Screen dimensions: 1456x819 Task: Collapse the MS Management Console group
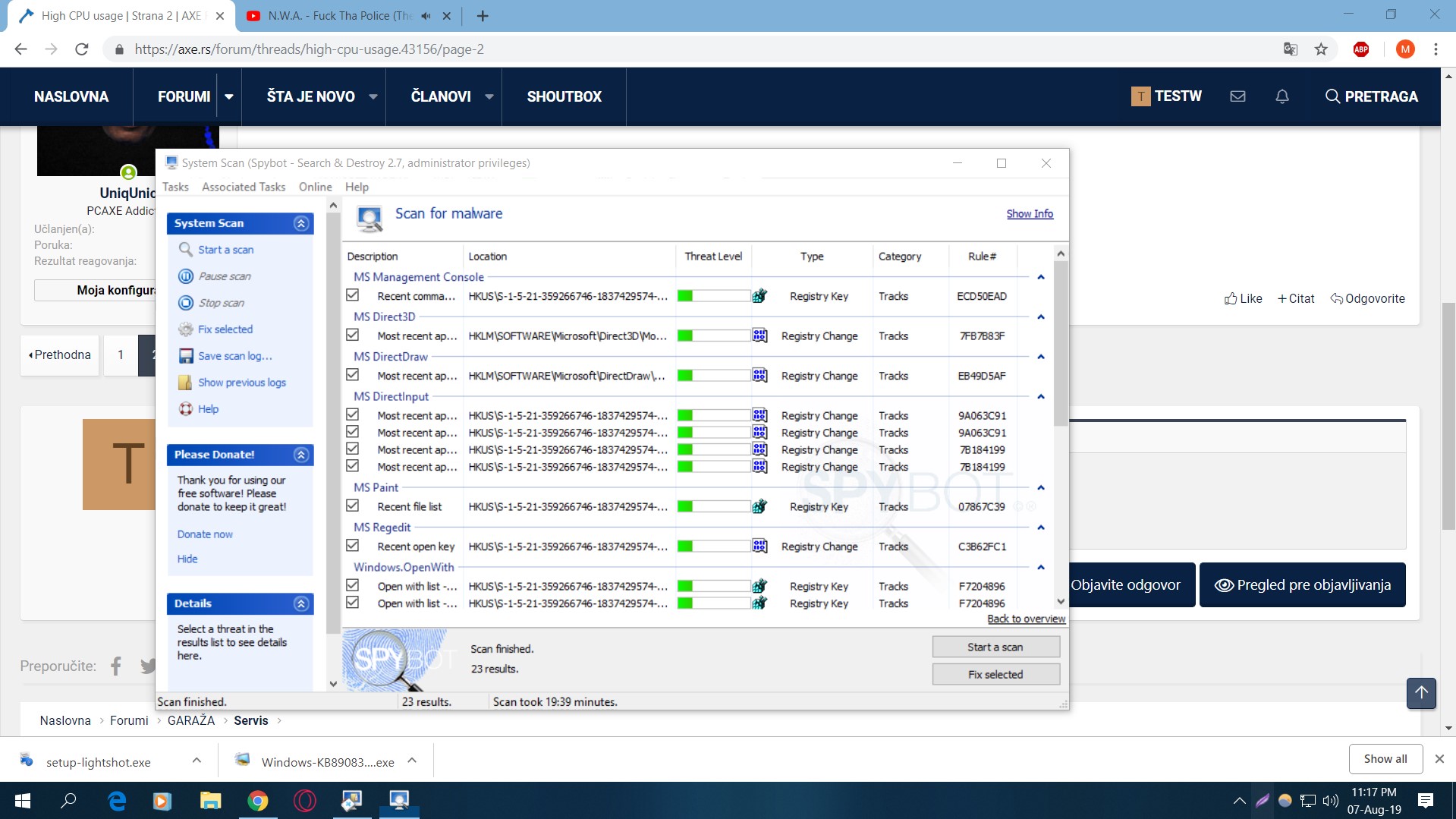point(1041,277)
